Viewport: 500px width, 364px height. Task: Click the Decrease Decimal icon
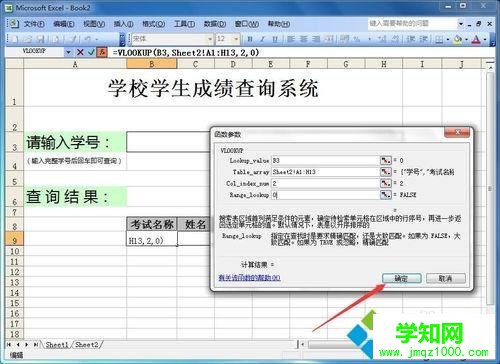click(x=395, y=39)
